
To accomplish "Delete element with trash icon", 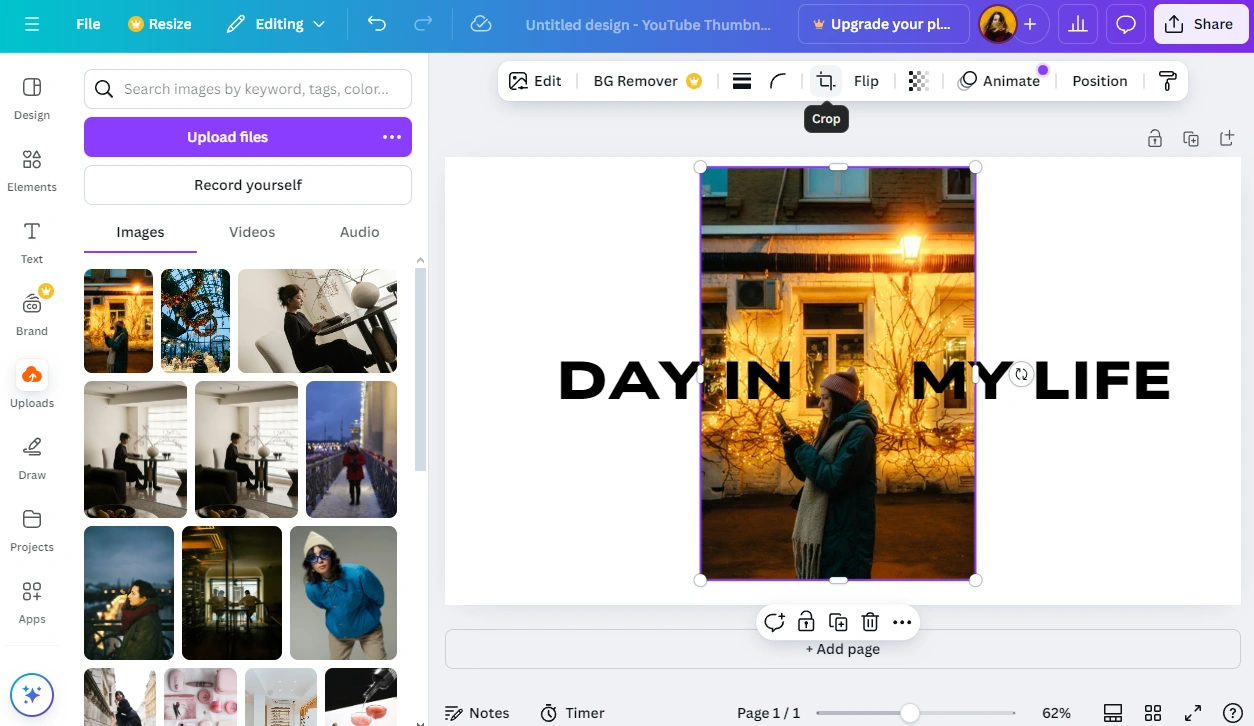I will tap(870, 622).
